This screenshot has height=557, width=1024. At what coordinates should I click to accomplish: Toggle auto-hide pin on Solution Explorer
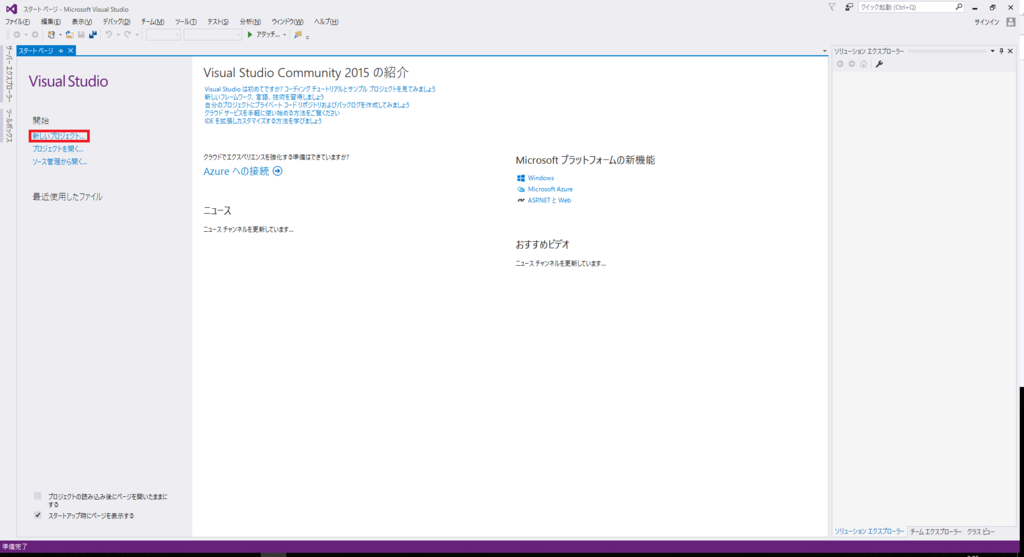coord(1002,51)
